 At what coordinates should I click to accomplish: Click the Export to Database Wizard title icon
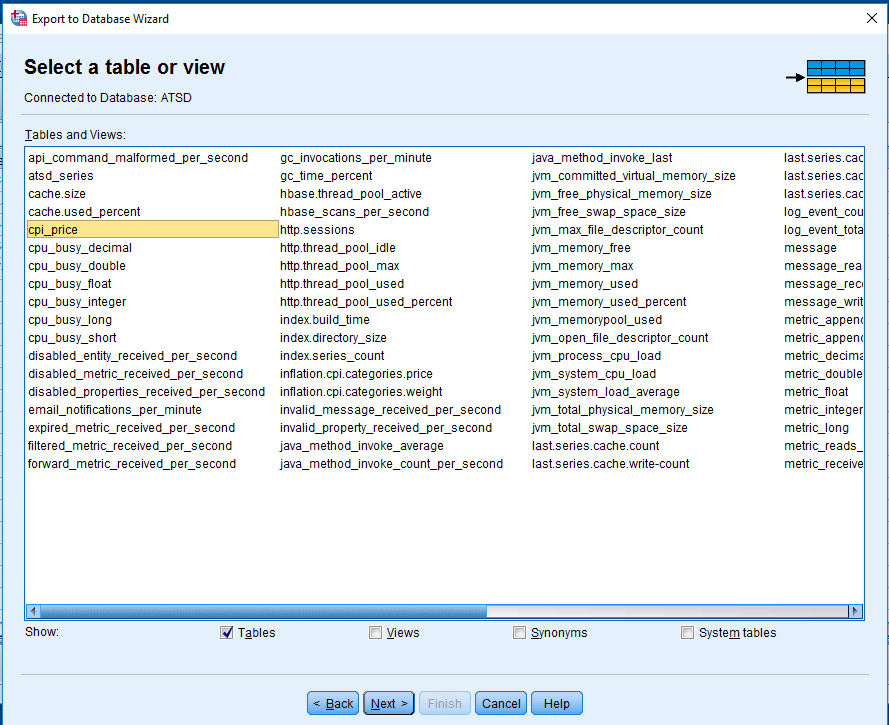point(18,18)
